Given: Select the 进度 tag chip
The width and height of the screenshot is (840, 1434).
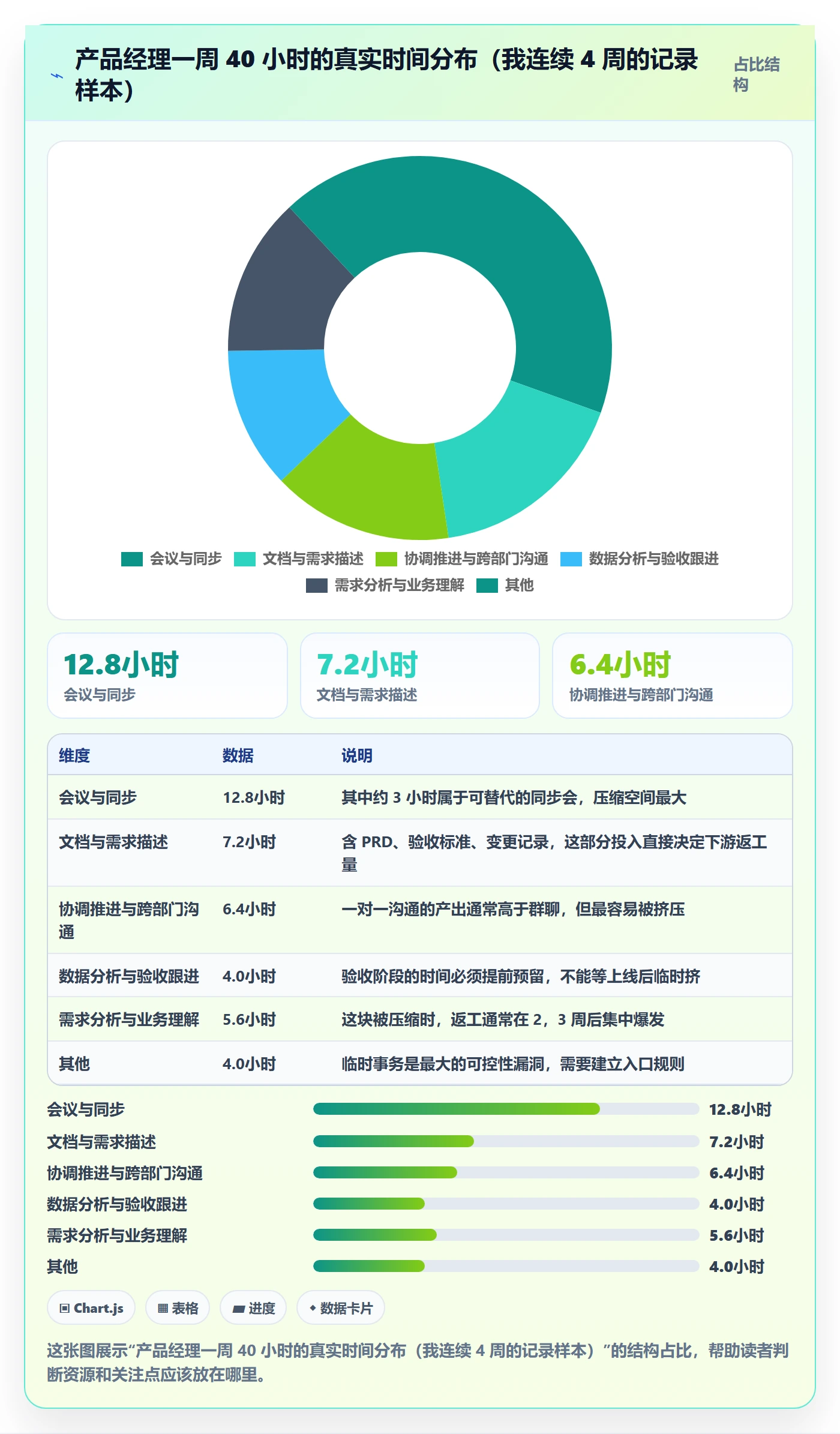Looking at the screenshot, I should coord(253,1308).
